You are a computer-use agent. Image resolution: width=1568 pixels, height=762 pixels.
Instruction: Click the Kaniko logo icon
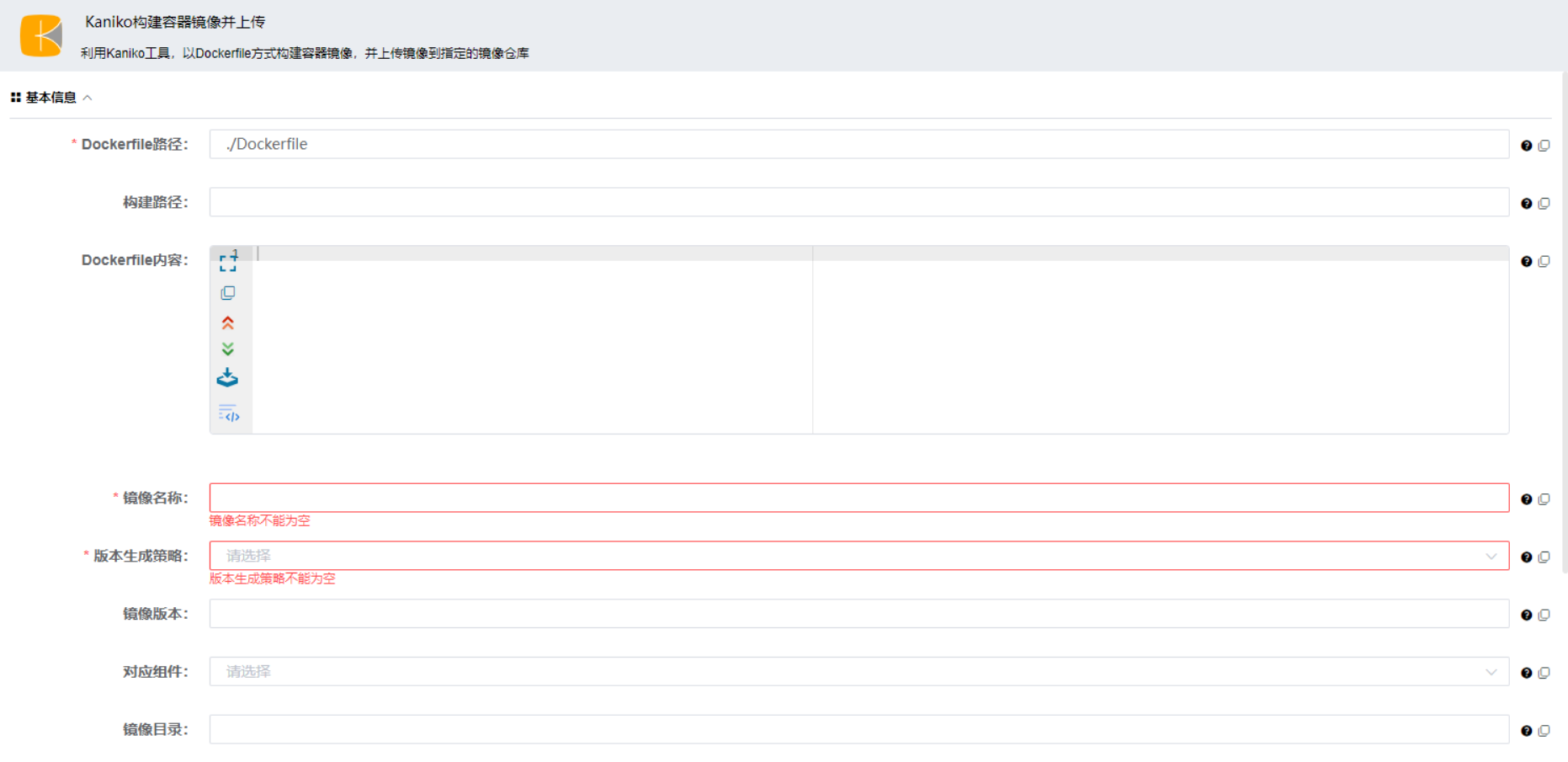[x=41, y=35]
